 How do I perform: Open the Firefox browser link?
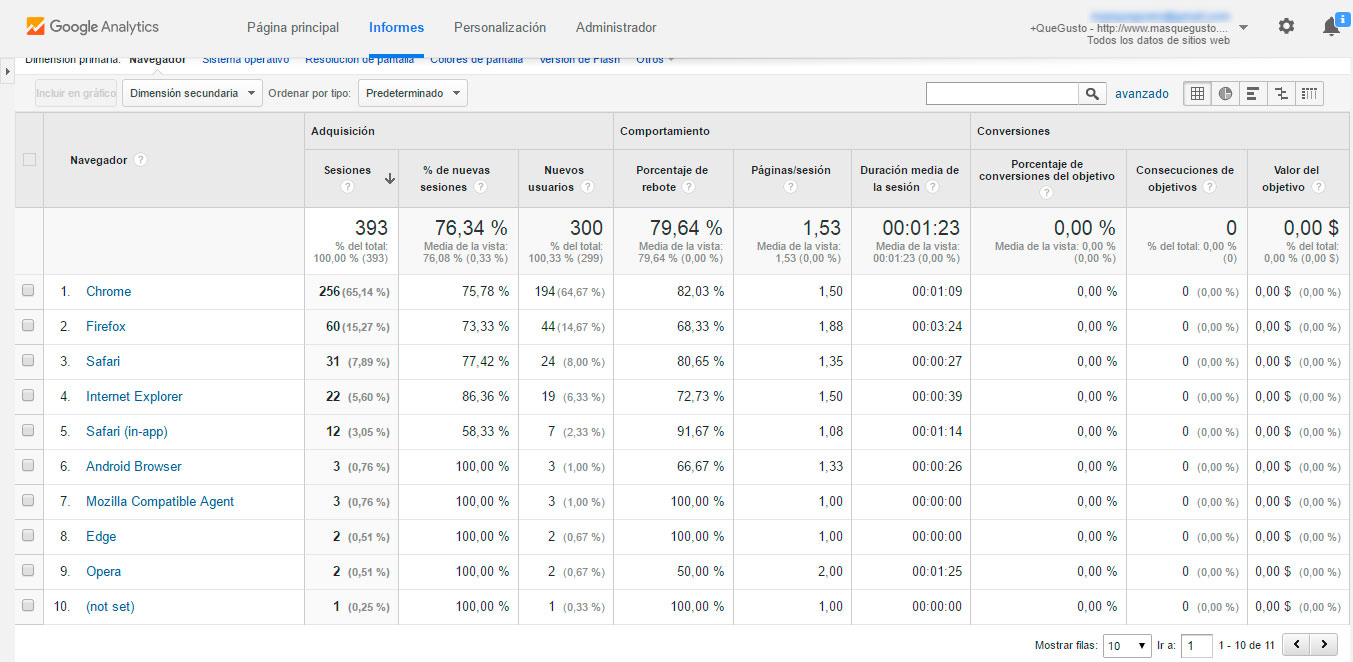click(x=106, y=327)
